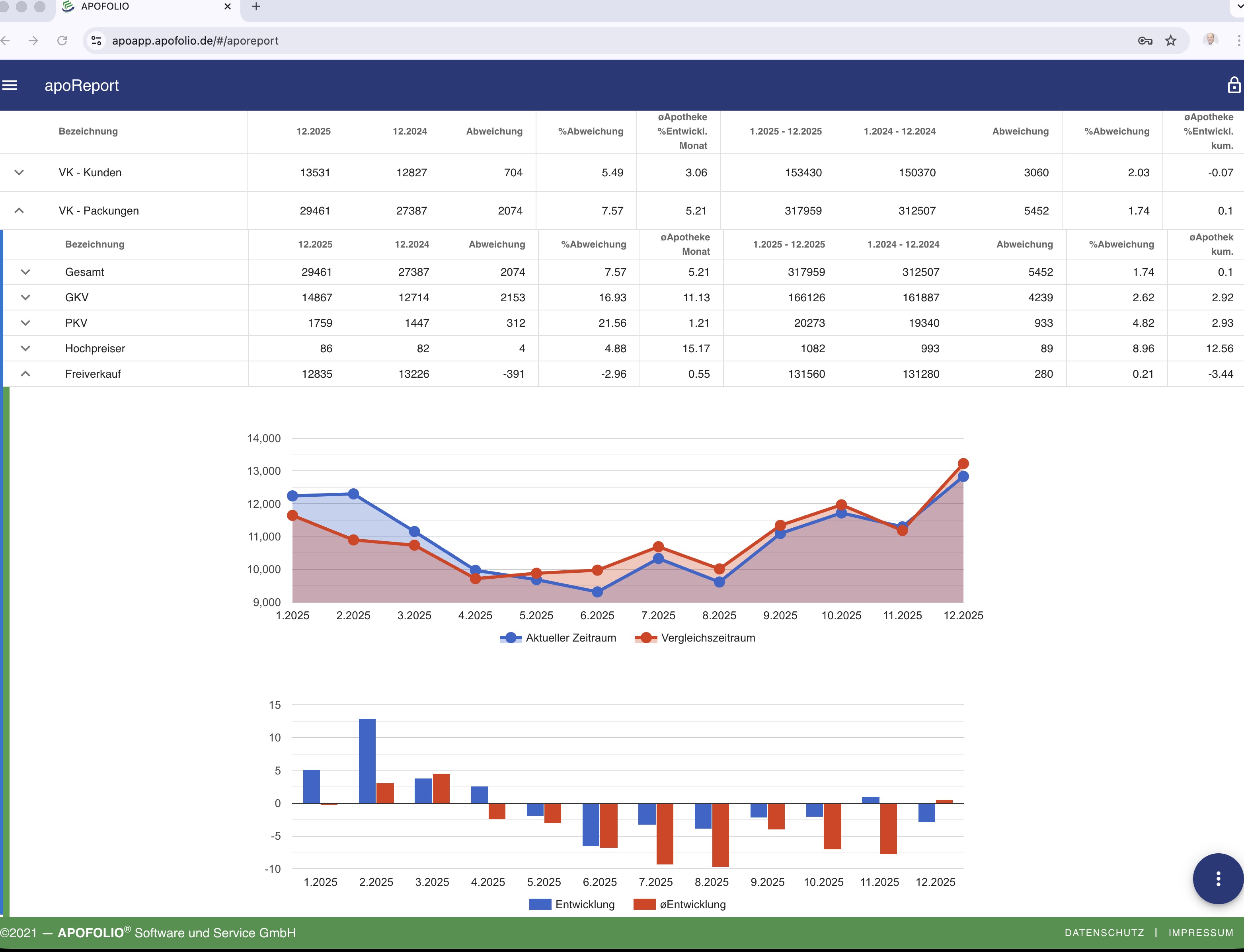Image resolution: width=1244 pixels, height=952 pixels.
Task: Click the Entwicklung blue legend swatch
Action: coord(540,904)
